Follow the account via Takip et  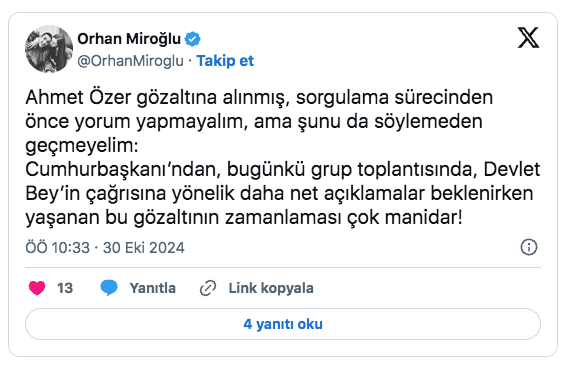(x=225, y=61)
